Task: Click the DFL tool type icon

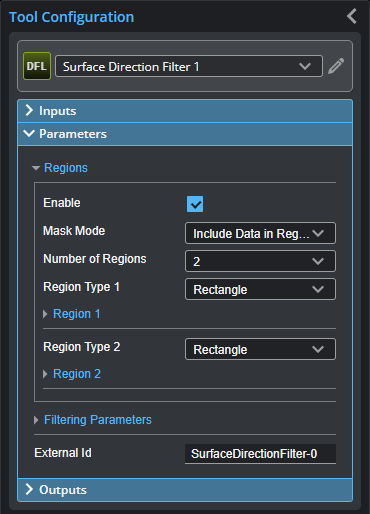Action: [37, 66]
